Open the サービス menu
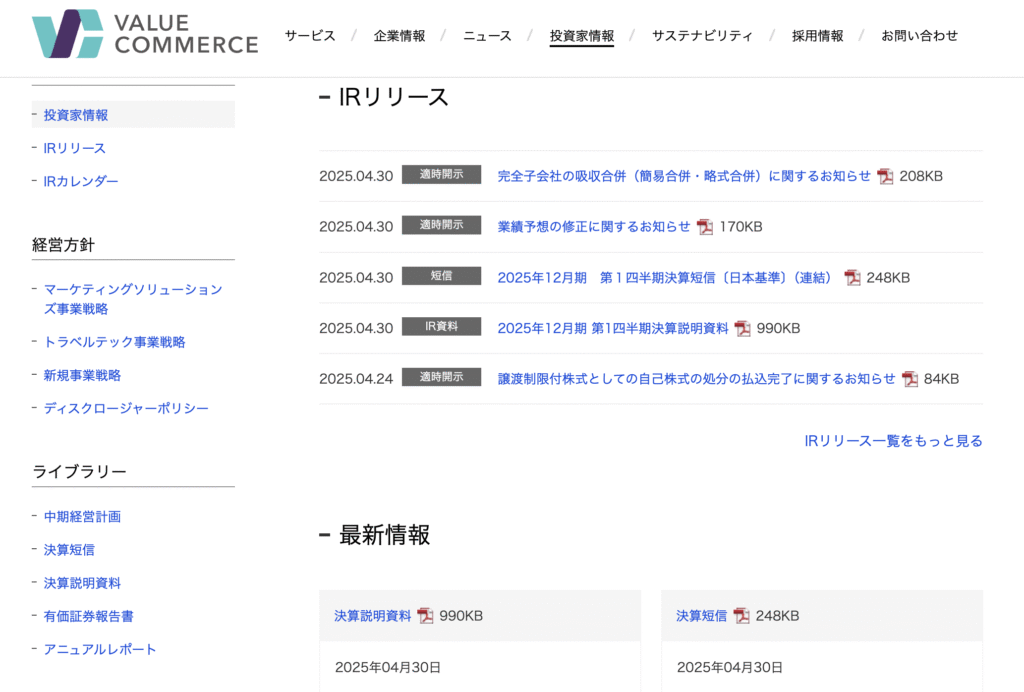Screen dimensions: 1024x692 pyautogui.click(x=310, y=36)
